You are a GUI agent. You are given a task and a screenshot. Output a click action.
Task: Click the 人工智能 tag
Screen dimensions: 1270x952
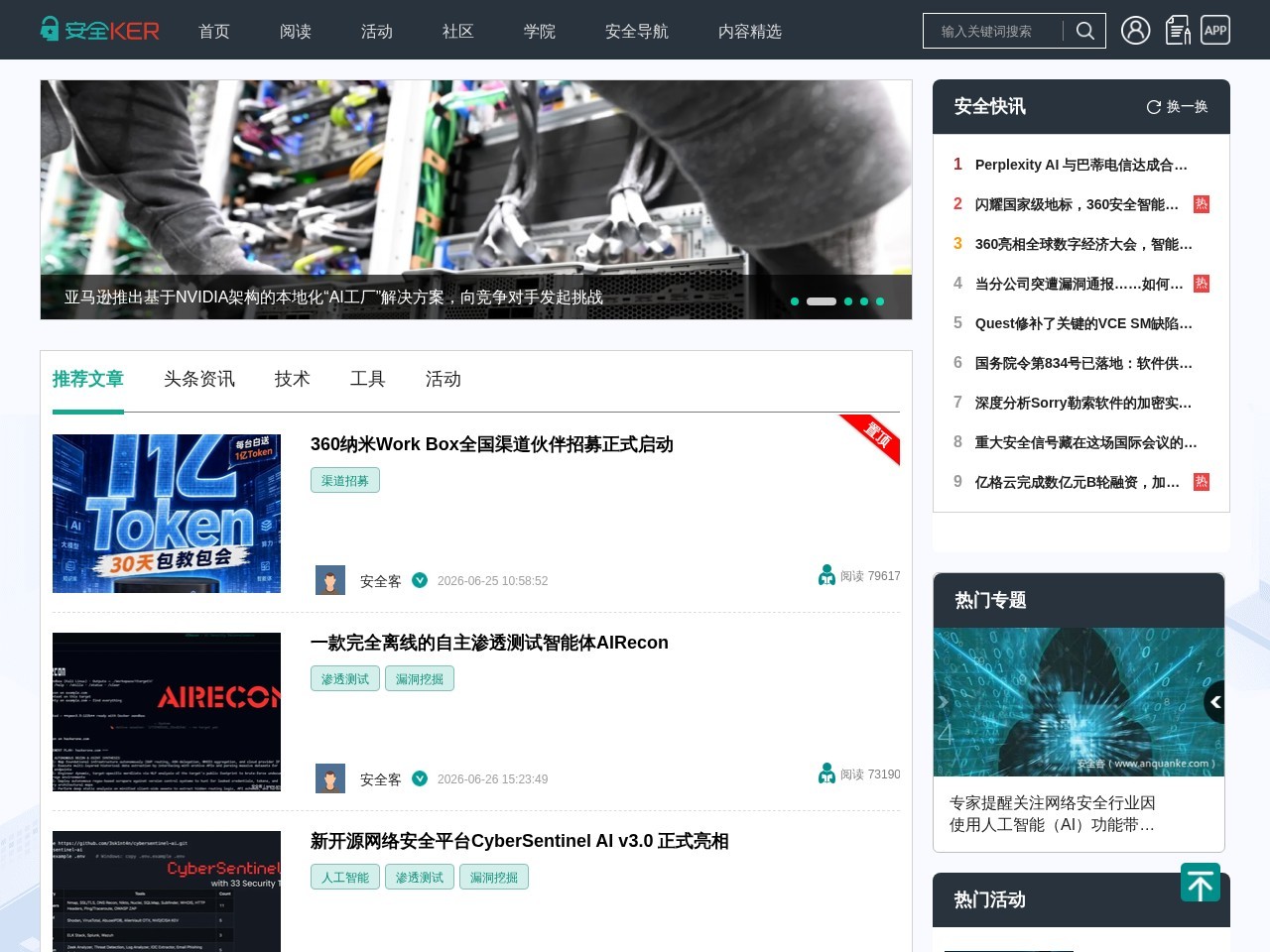pos(345,877)
